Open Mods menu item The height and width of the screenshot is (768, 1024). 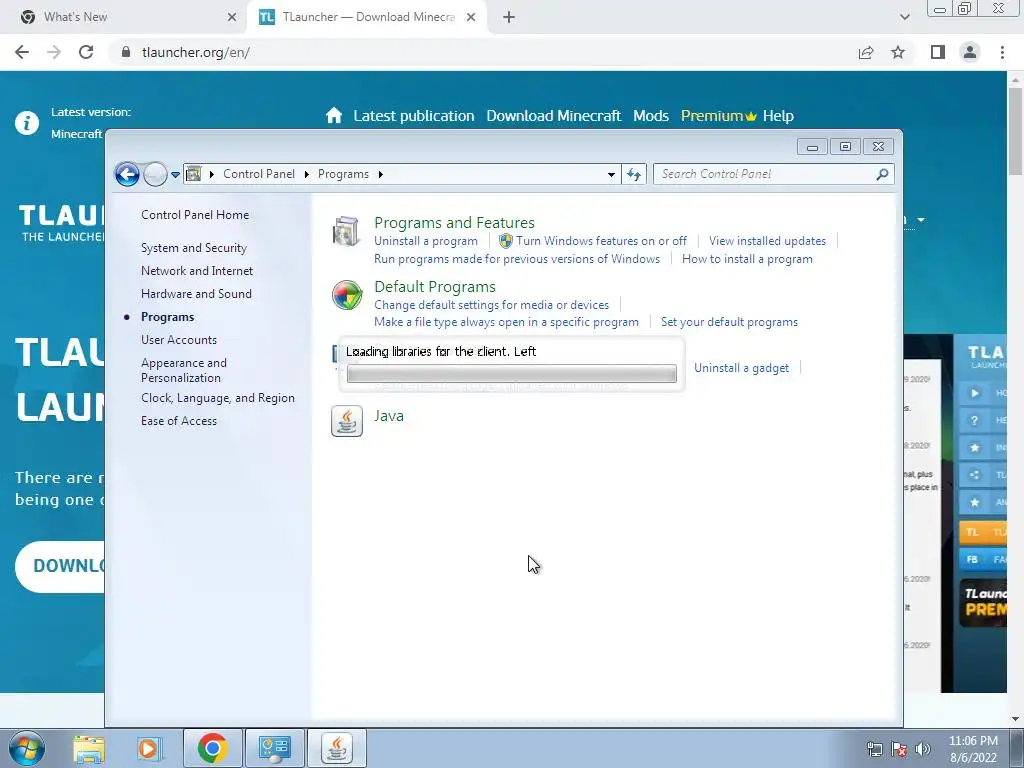651,116
